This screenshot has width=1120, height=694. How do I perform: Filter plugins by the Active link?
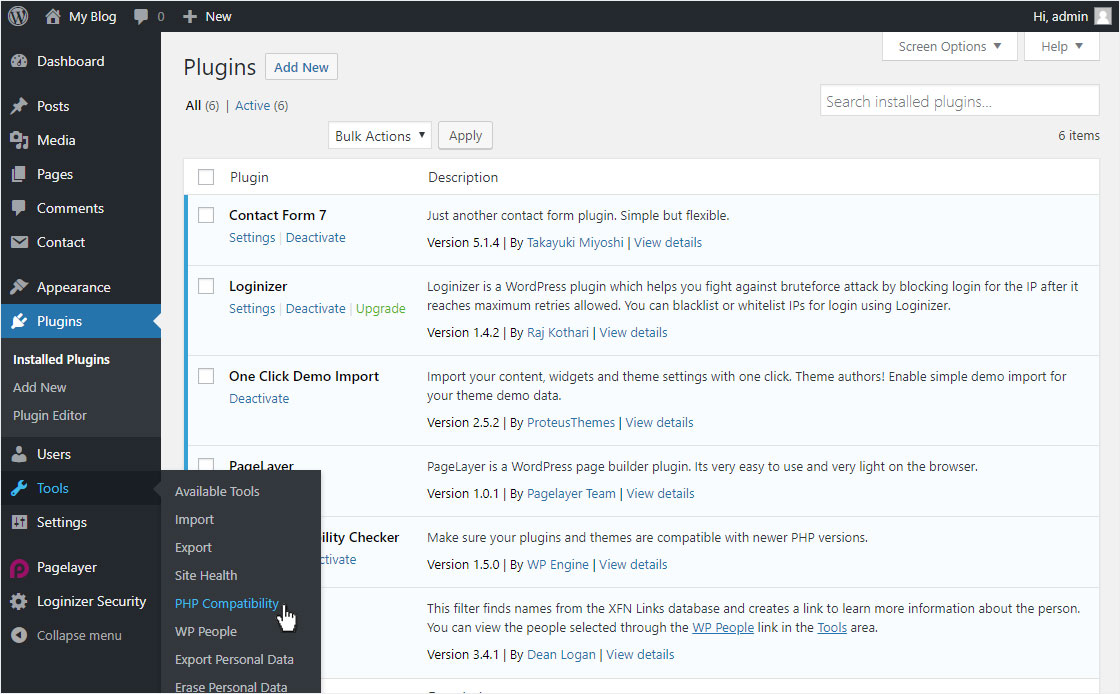click(x=253, y=106)
